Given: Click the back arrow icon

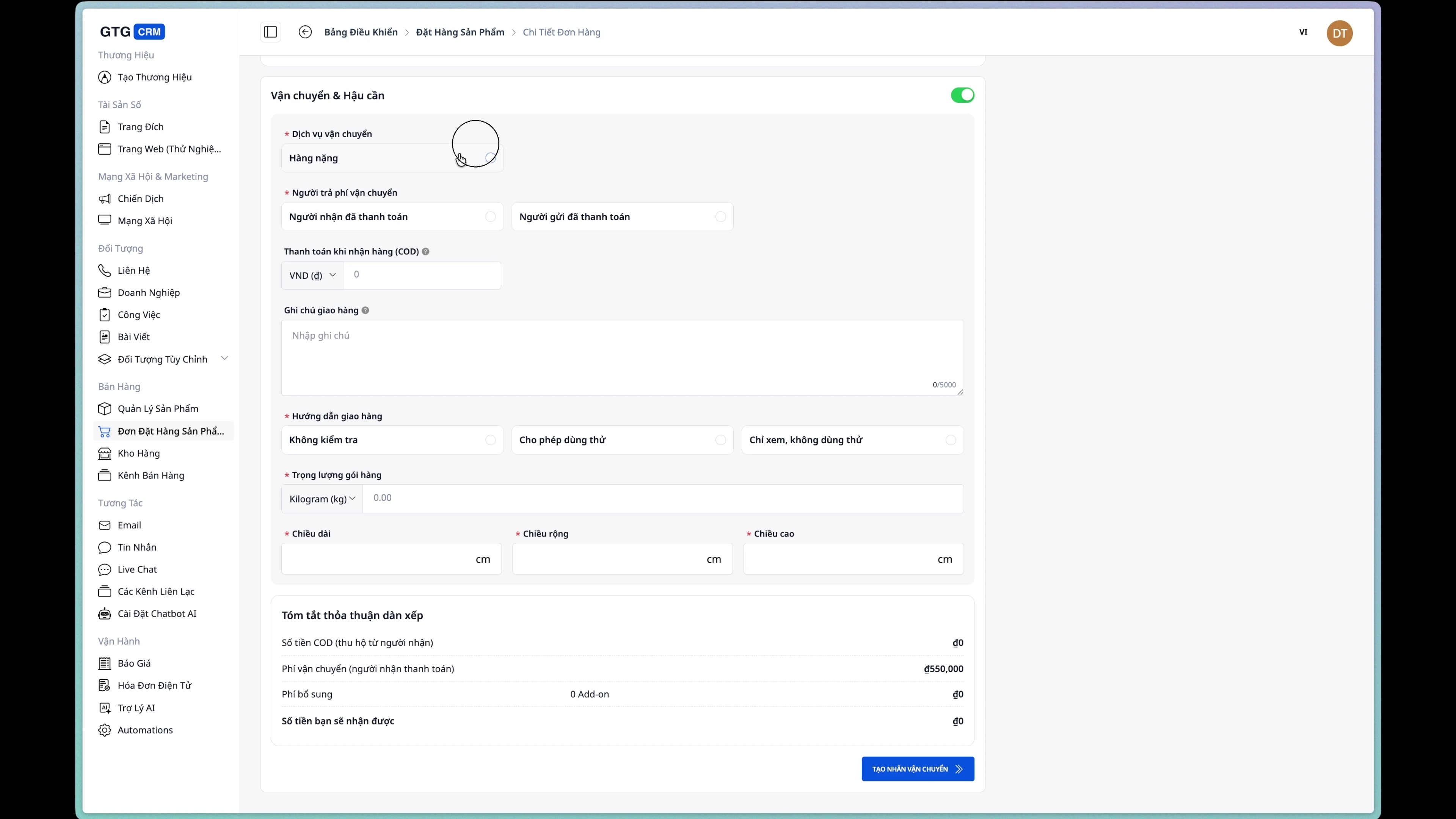Looking at the screenshot, I should point(304,32).
